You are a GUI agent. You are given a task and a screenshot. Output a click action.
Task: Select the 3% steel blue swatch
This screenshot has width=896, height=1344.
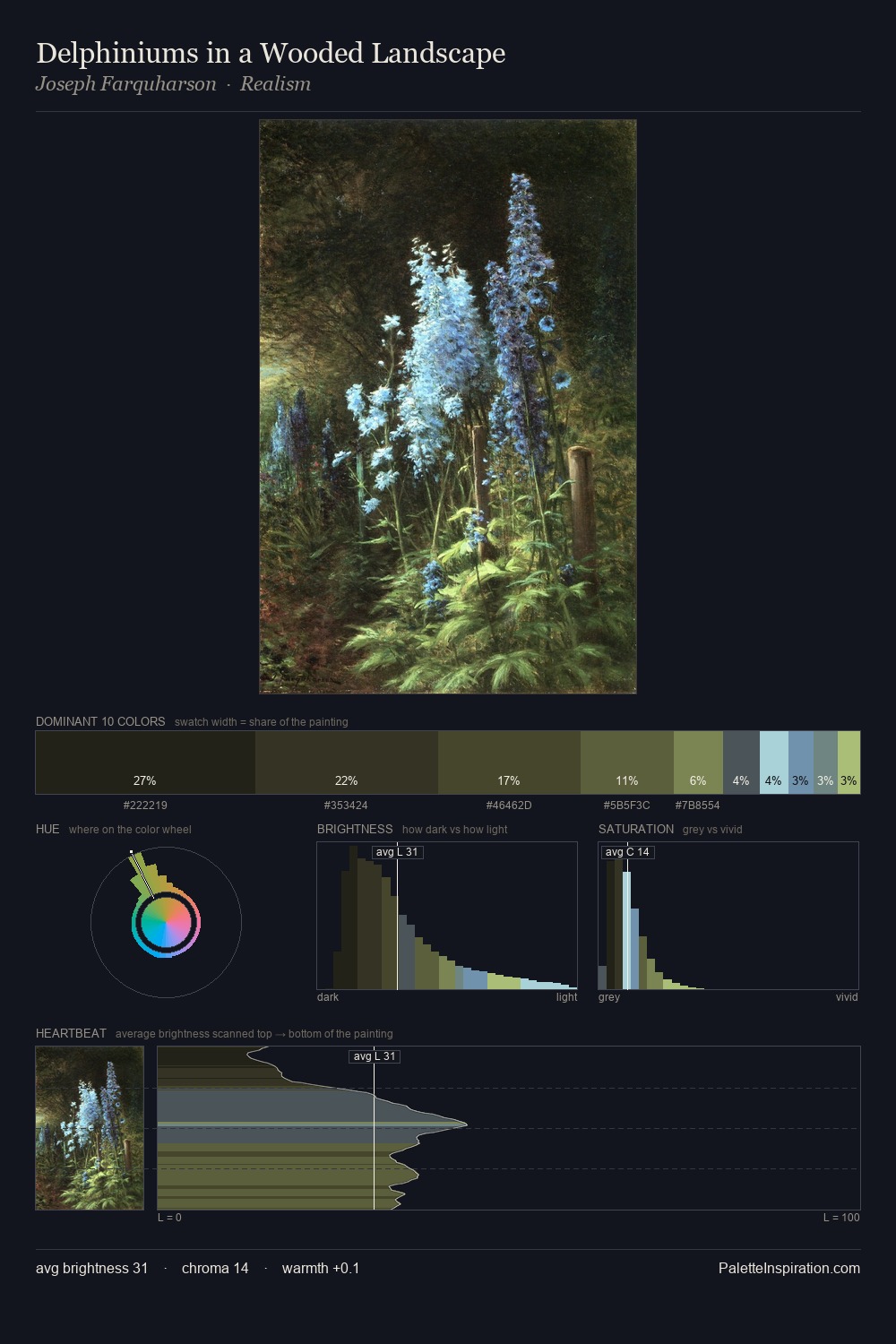click(x=801, y=762)
